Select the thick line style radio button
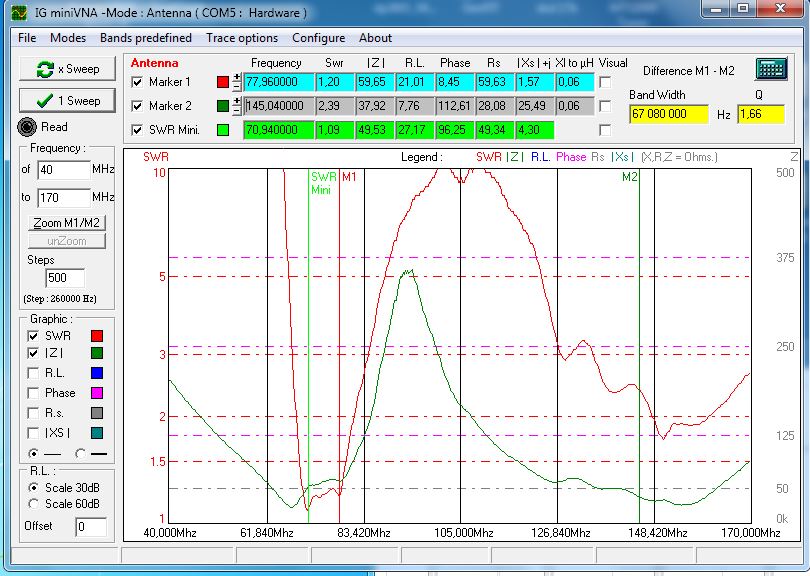 [81, 453]
